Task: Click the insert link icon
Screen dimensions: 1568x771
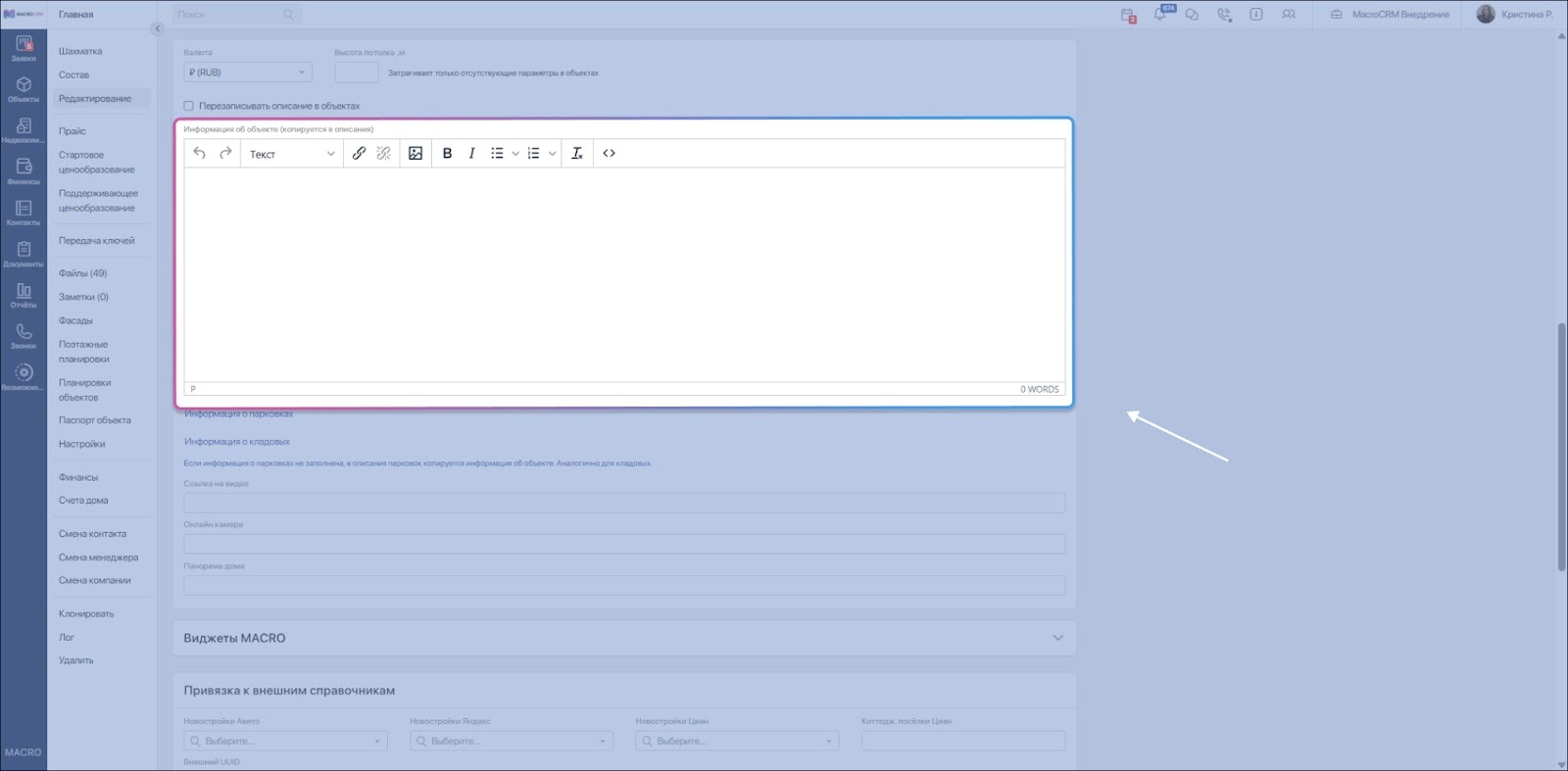Action: [359, 153]
